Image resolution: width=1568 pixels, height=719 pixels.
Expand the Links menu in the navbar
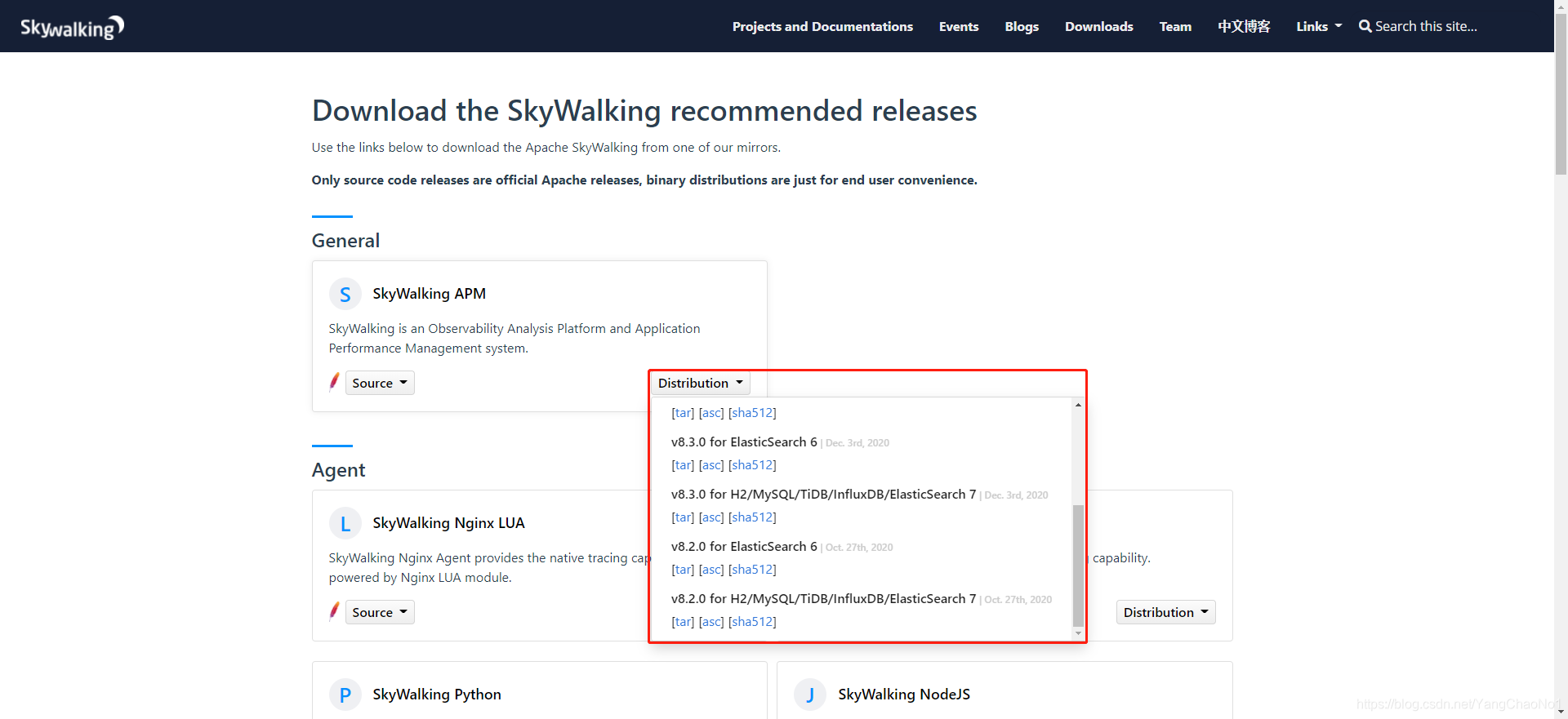(1319, 26)
